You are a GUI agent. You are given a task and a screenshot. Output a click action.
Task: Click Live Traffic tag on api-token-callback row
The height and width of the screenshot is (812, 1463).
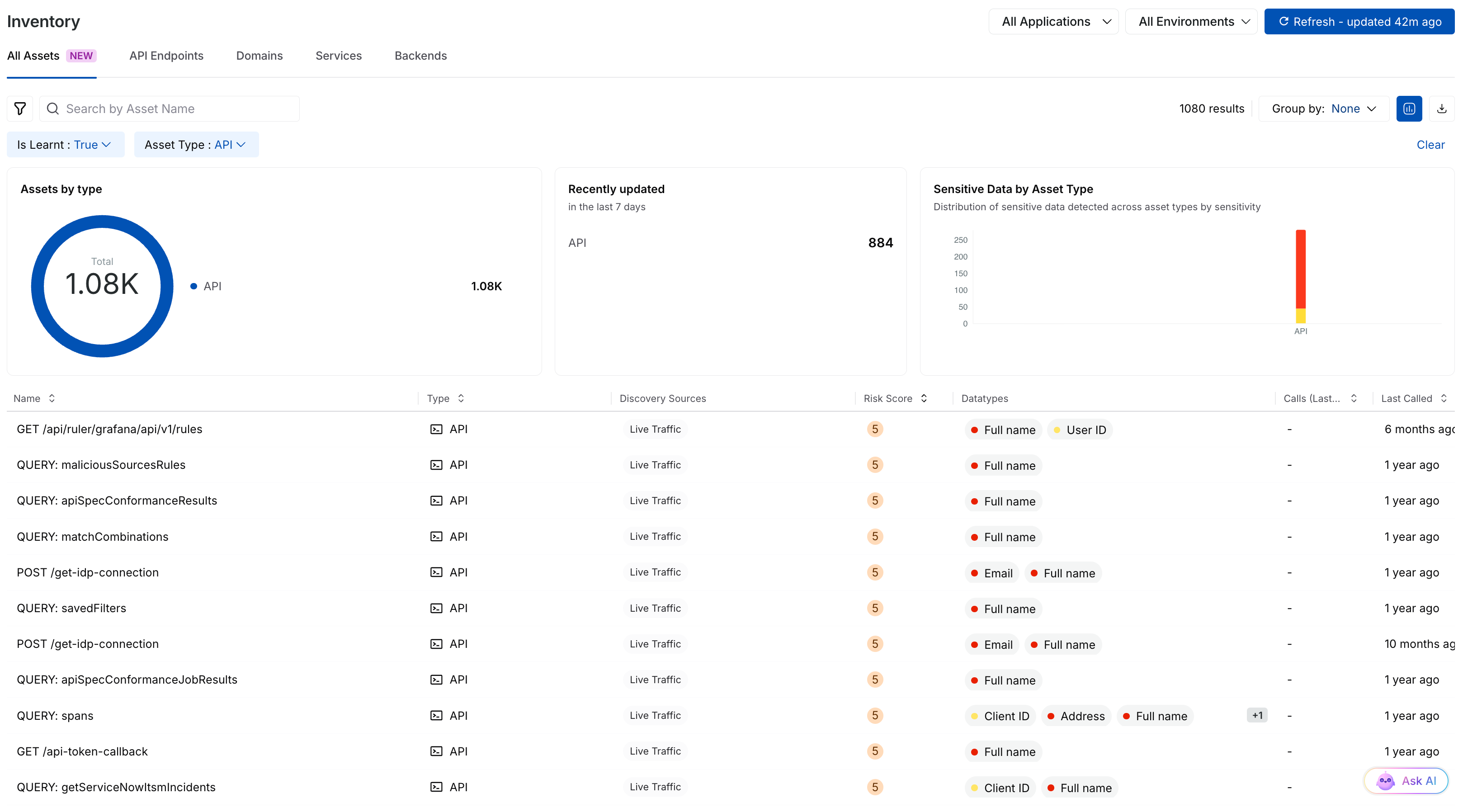(655, 751)
